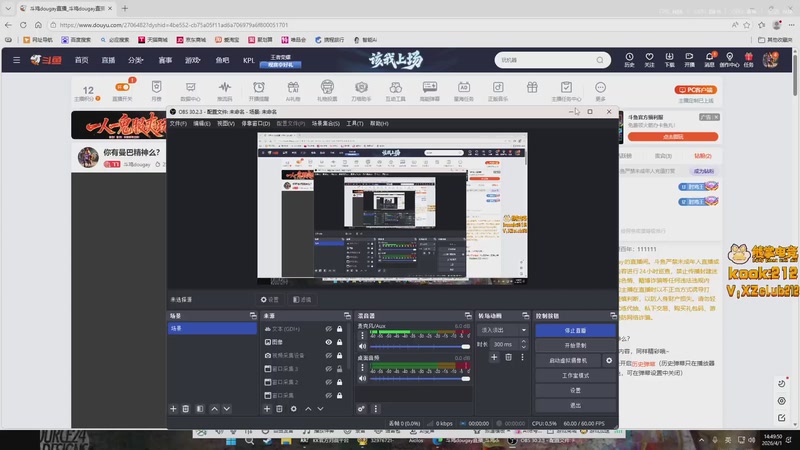The height and width of the screenshot is (450, 800).
Task: Open Windows Start button on taskbar
Action: (x=231, y=440)
